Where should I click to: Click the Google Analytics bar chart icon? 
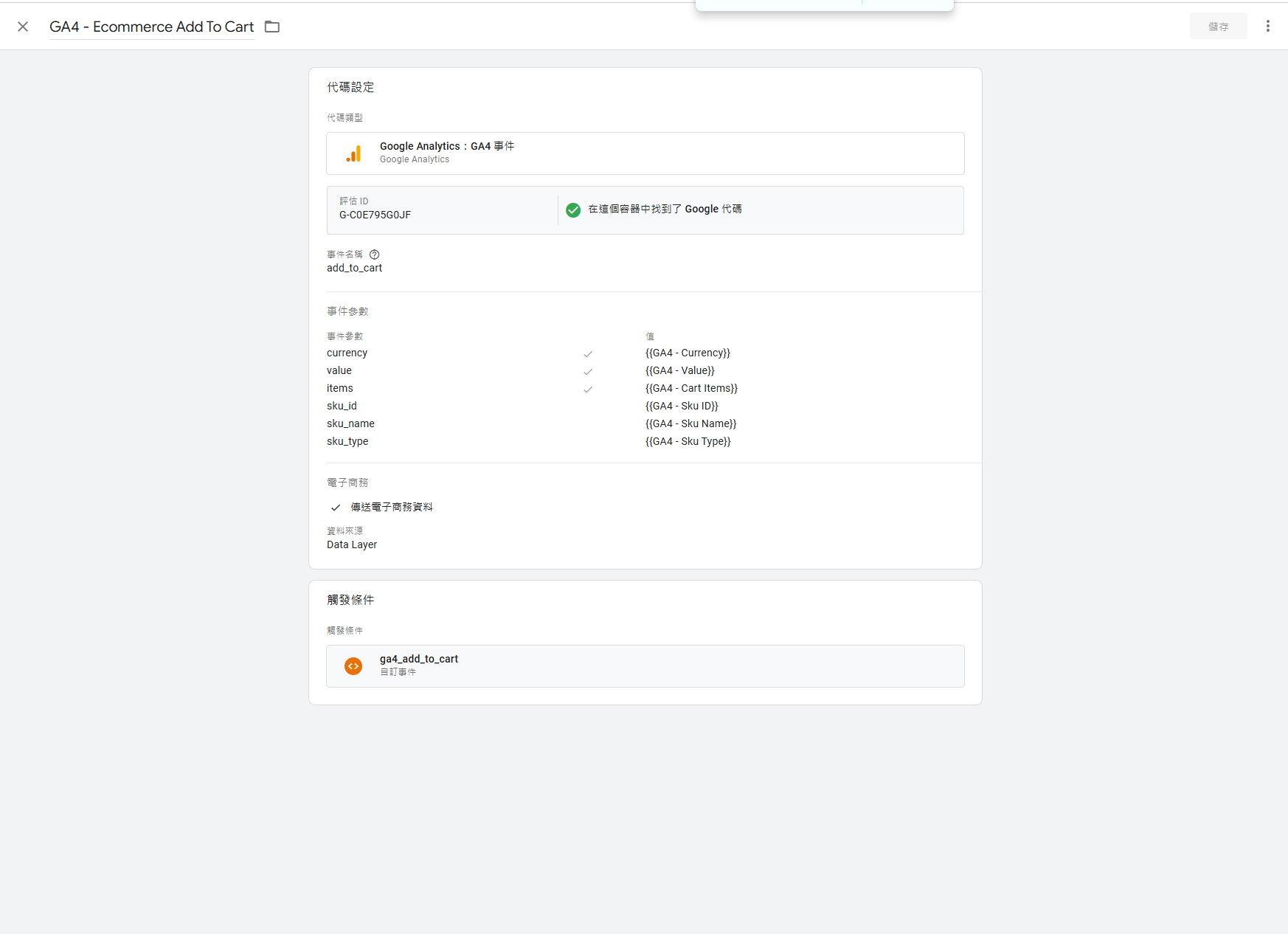coord(354,153)
